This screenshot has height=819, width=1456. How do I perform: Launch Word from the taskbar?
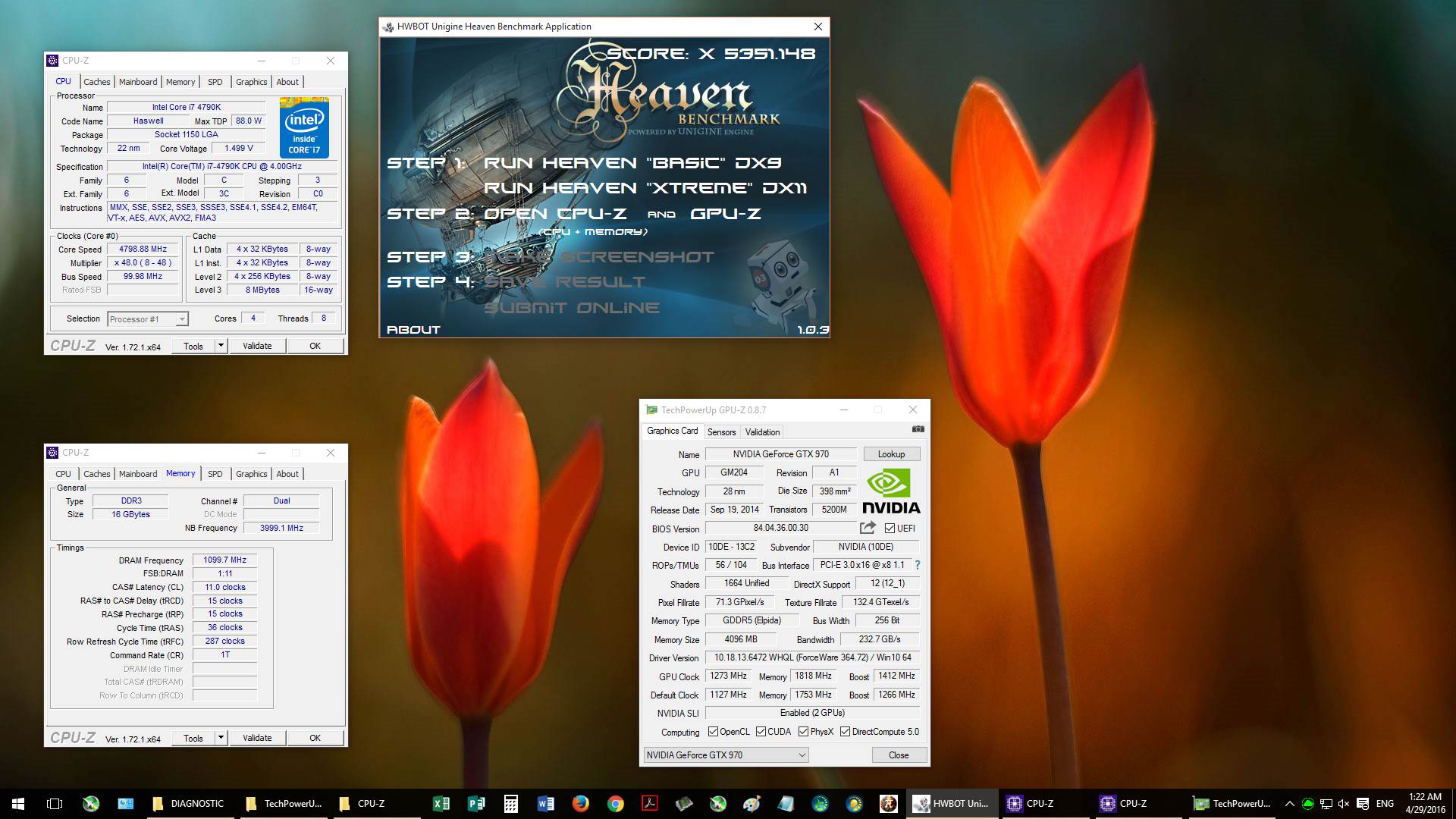click(546, 804)
